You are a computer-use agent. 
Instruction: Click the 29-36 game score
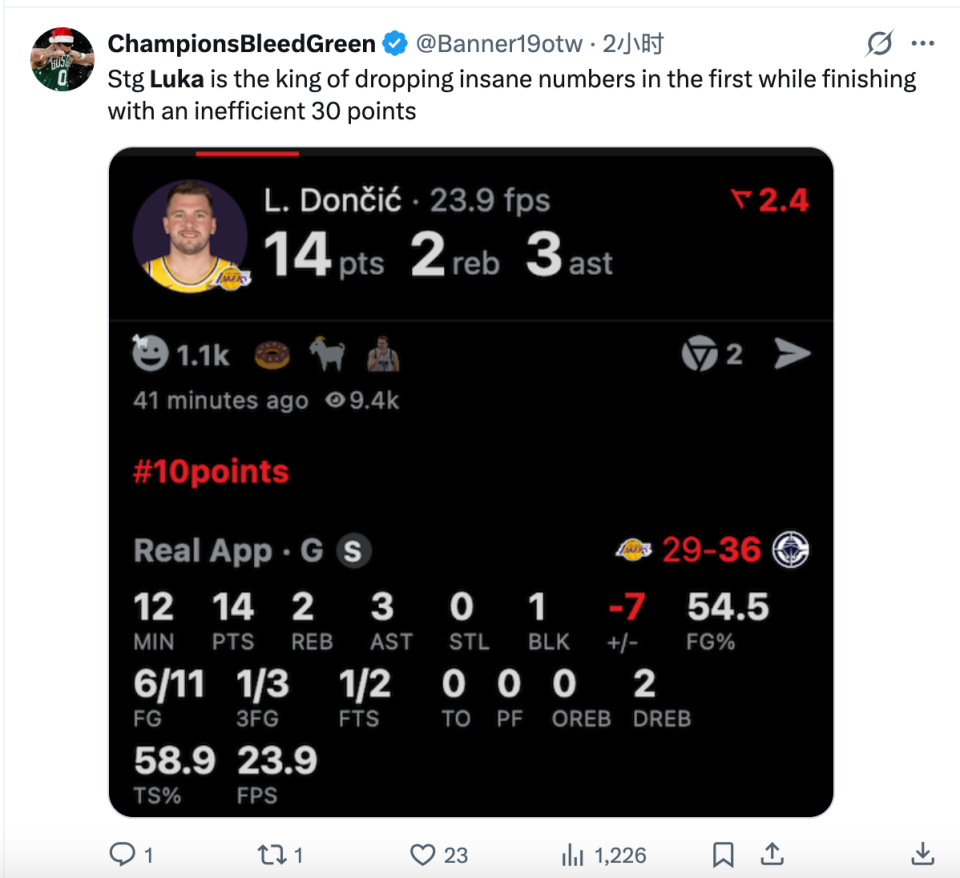coord(711,549)
